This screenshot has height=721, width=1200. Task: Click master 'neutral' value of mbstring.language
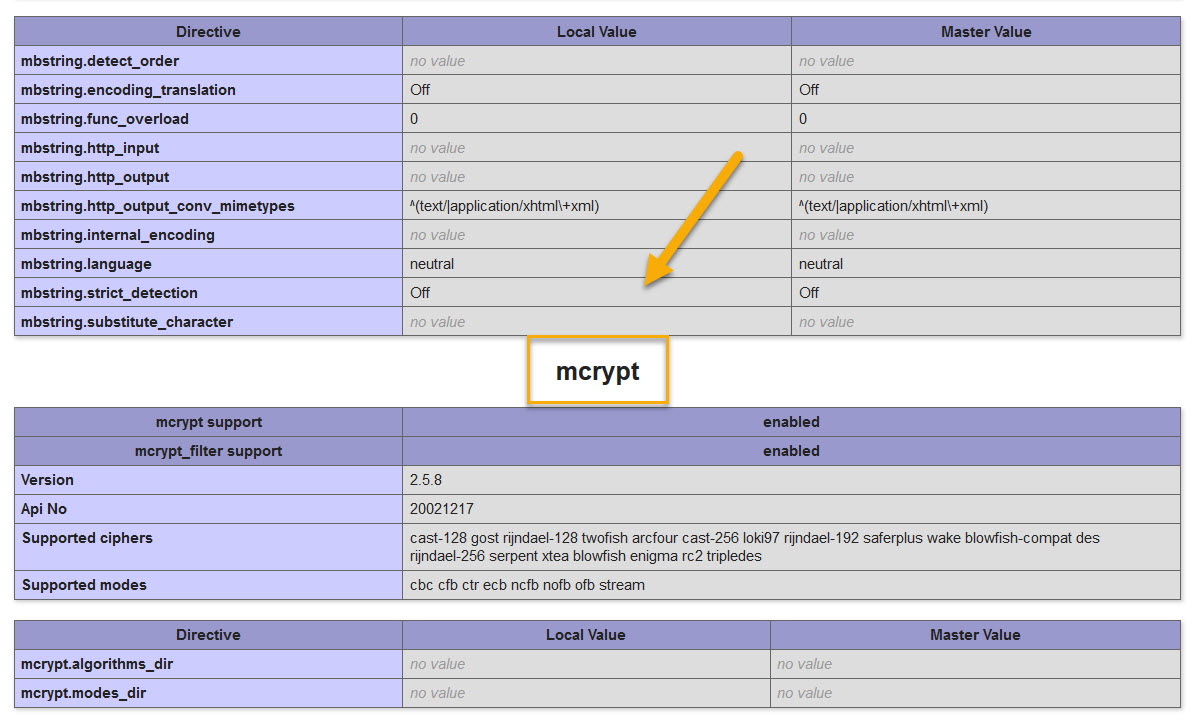821,264
